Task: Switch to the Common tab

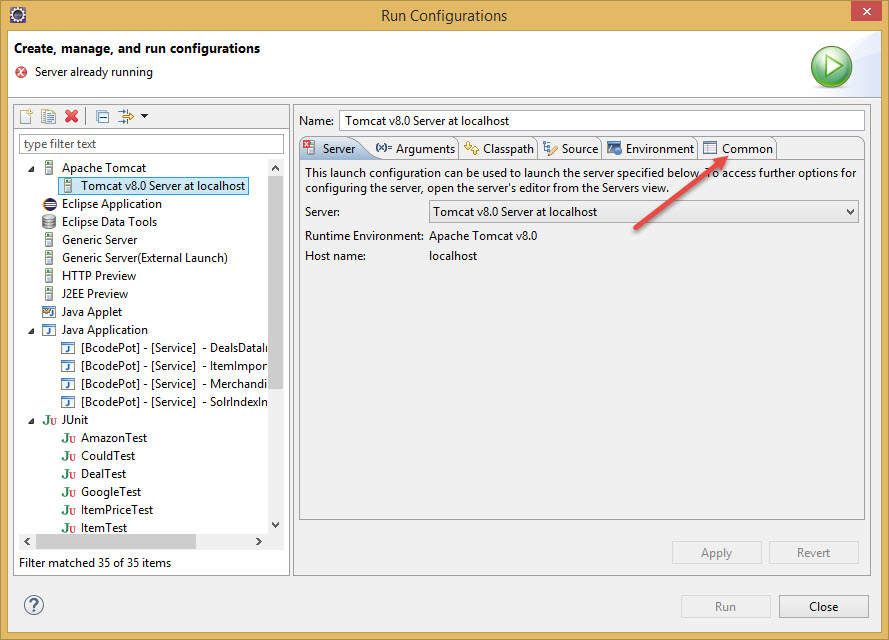Action: pos(738,149)
